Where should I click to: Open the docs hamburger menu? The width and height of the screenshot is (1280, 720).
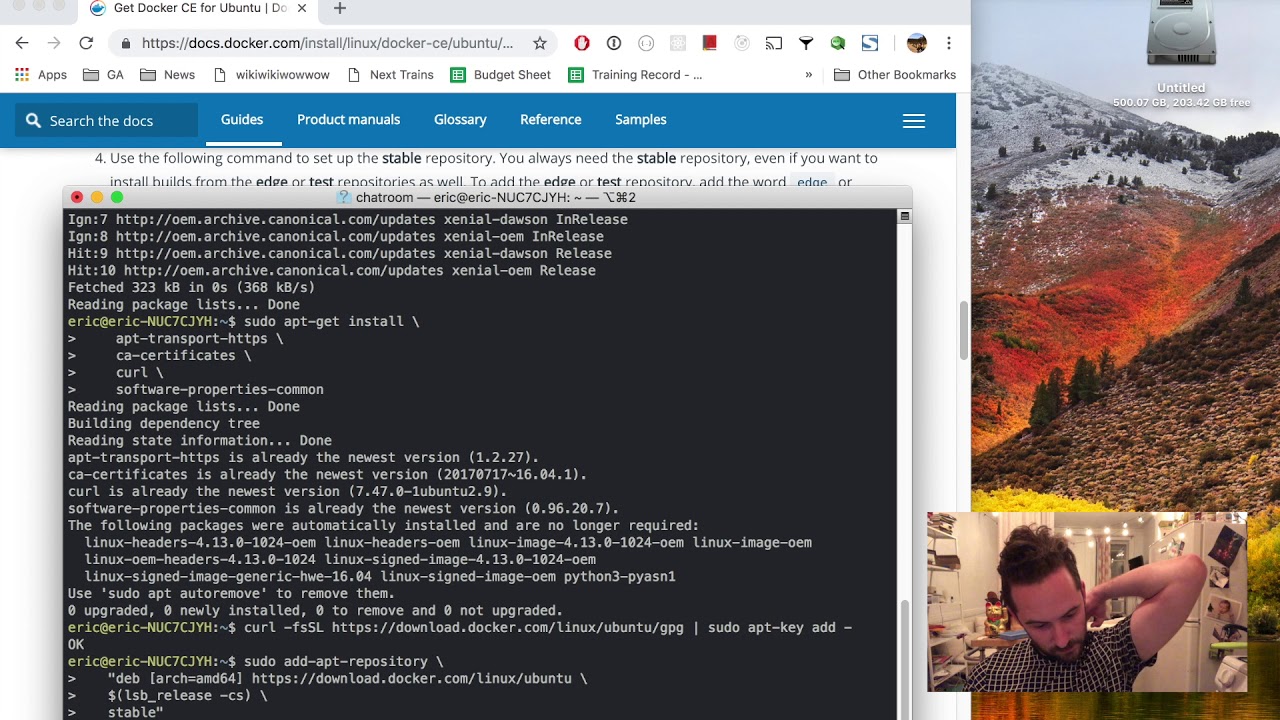point(914,121)
